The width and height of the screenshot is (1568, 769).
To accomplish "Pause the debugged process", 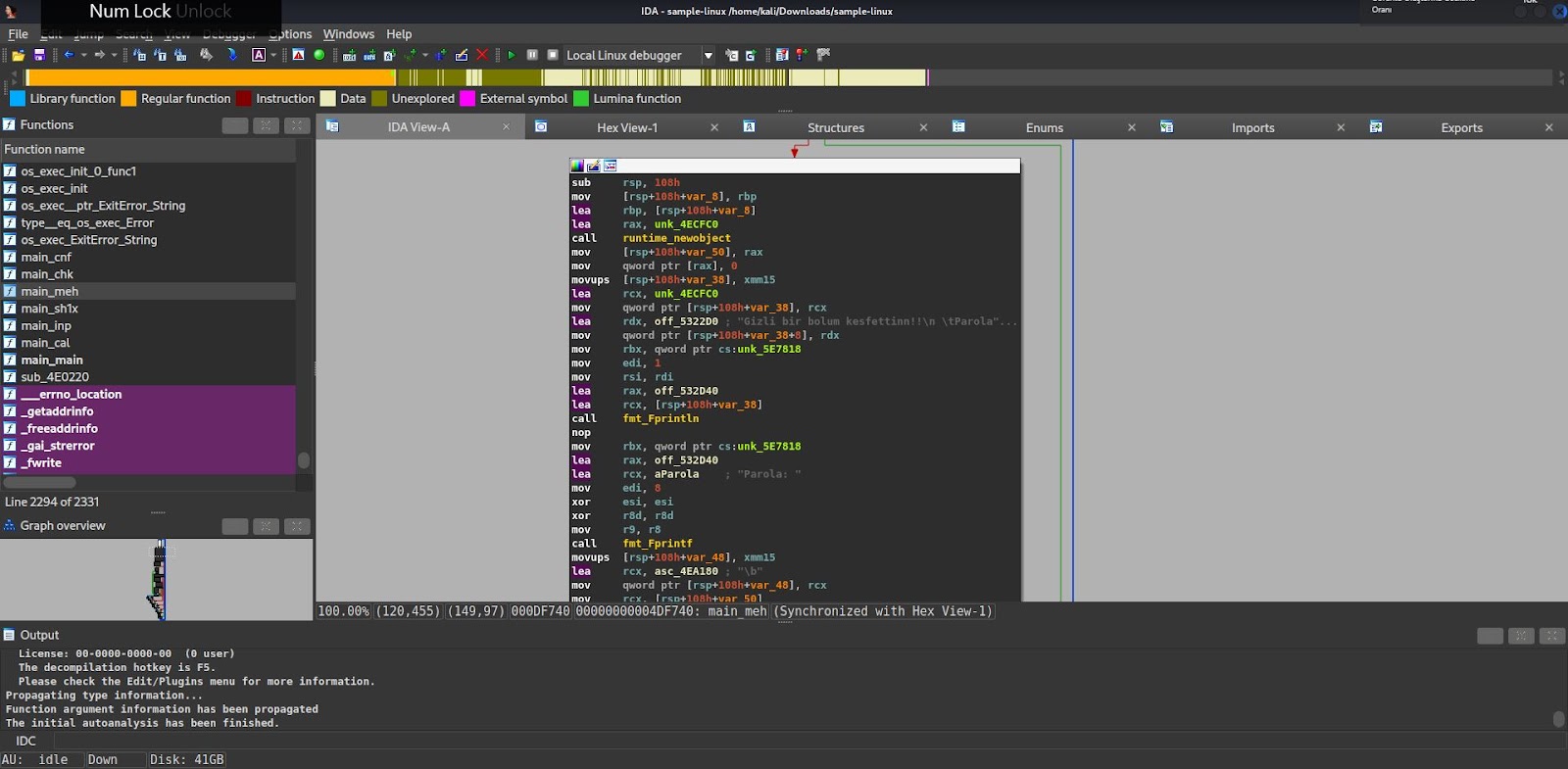I will [532, 55].
